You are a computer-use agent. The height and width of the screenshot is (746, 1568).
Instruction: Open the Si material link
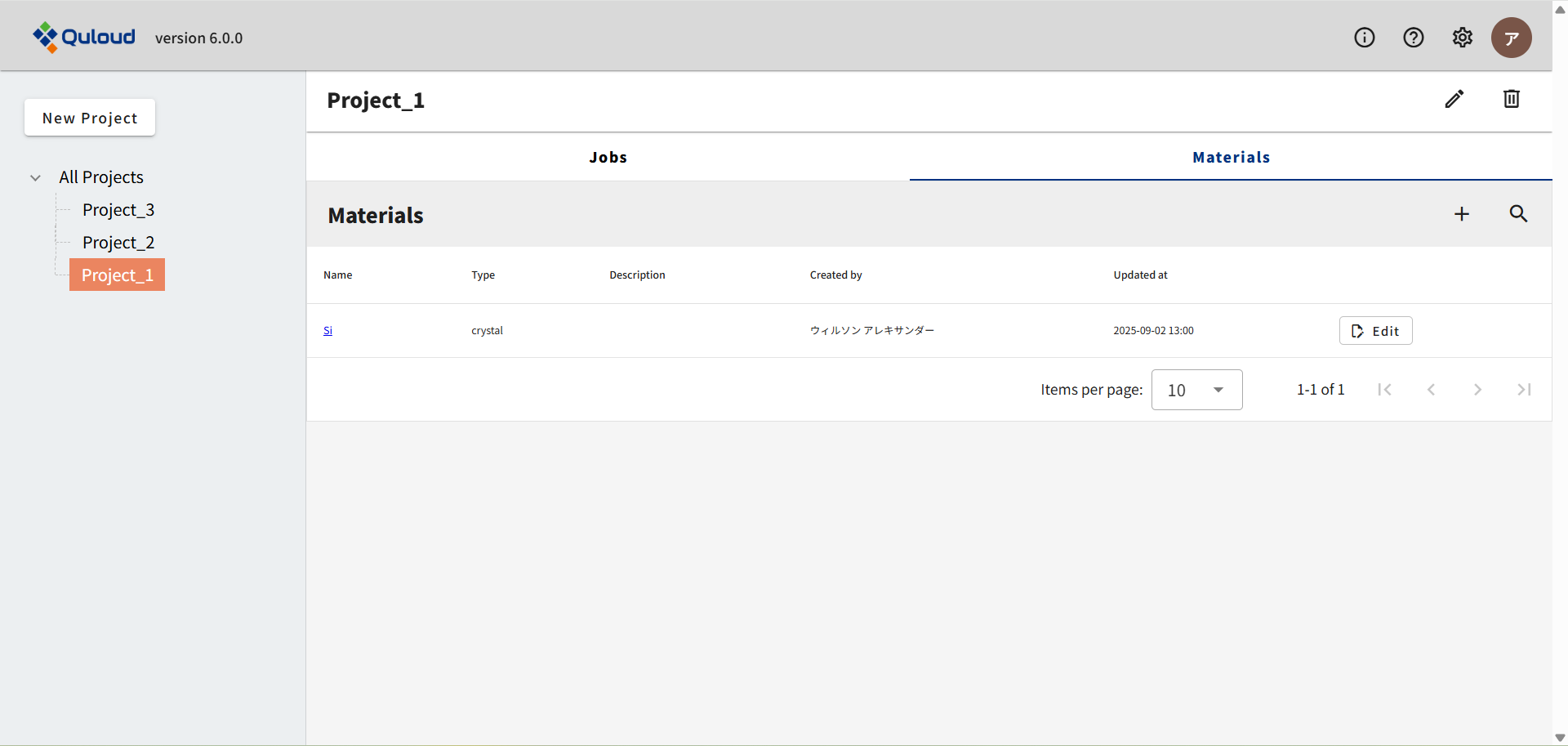click(x=327, y=331)
